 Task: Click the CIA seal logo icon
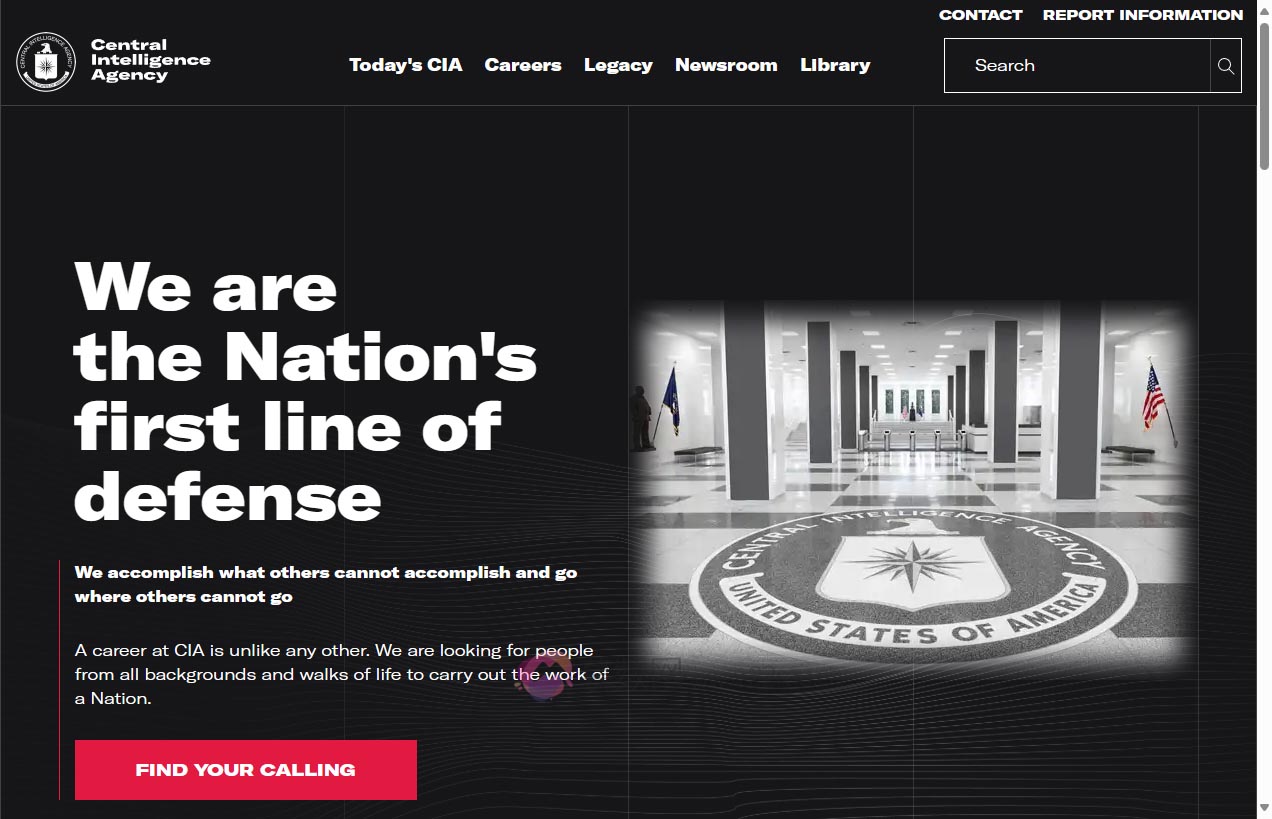pos(44,62)
